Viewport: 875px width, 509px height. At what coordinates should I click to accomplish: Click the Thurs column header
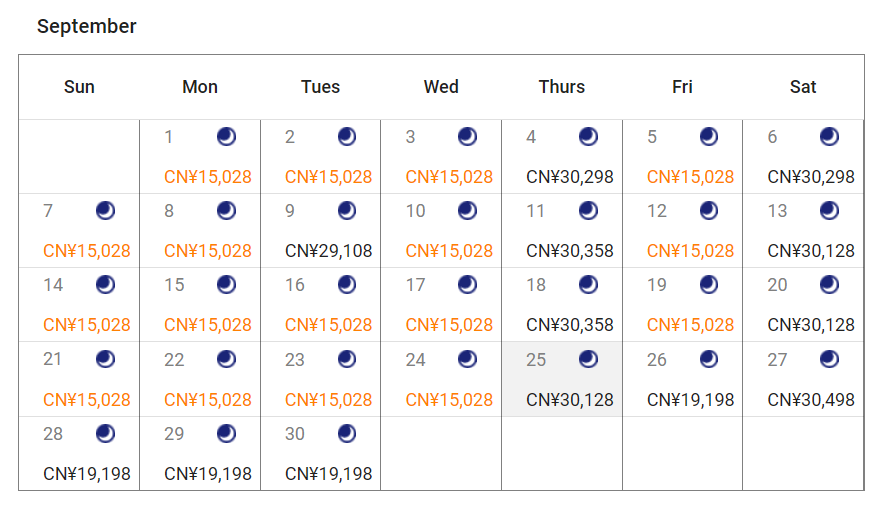(x=561, y=87)
